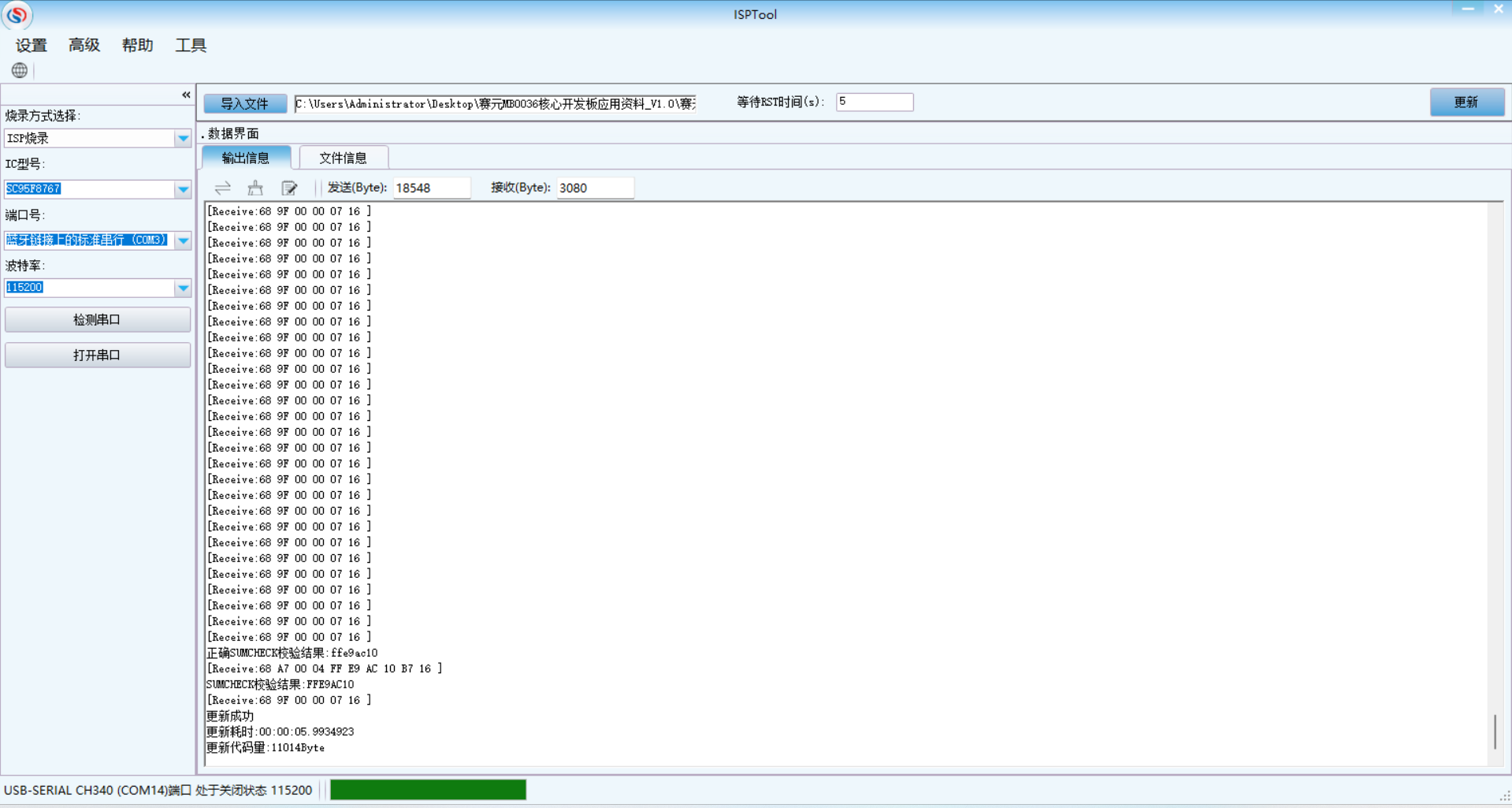Image resolution: width=1512 pixels, height=808 pixels.
Task: Minimize the ISPTool window
Action: pos(1467,9)
